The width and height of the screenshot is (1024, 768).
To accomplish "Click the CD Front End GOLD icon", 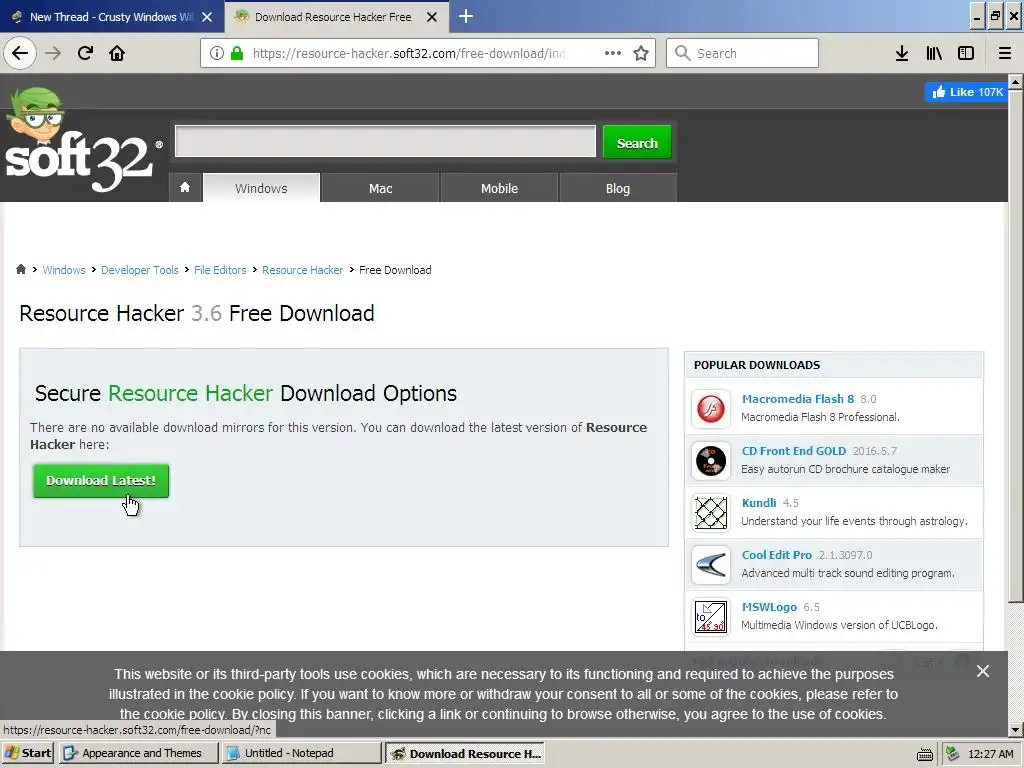I will (711, 461).
